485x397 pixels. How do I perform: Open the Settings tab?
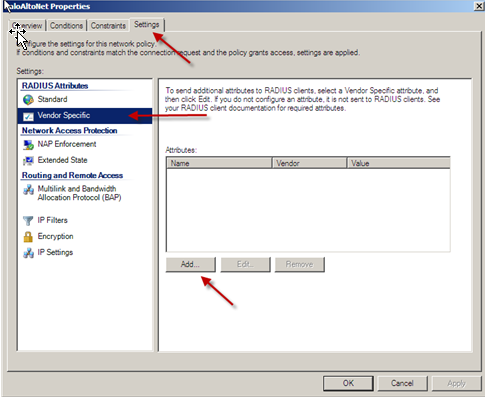[x=147, y=25]
